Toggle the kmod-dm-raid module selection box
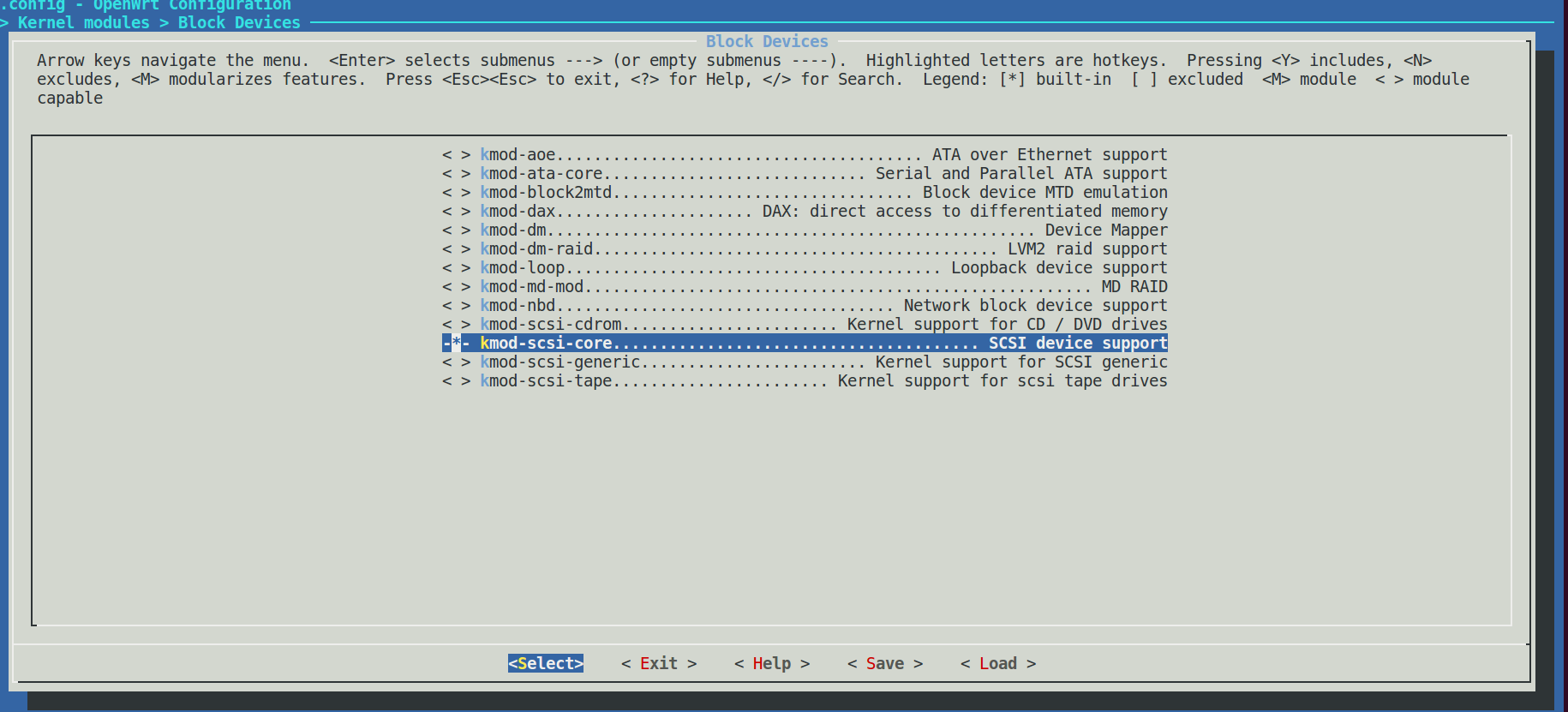1568x712 pixels. [457, 249]
